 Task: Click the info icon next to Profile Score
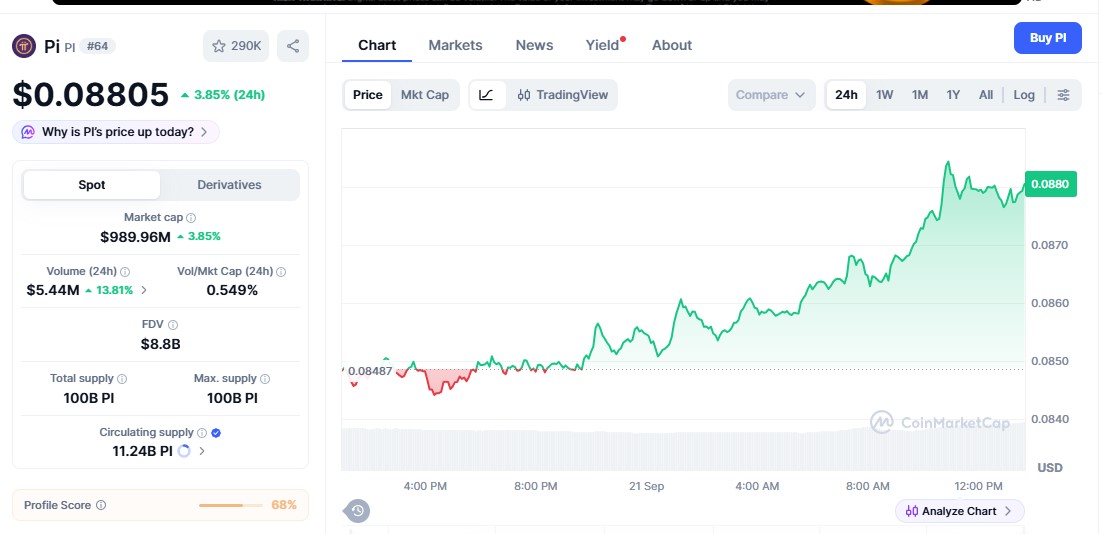[101, 505]
